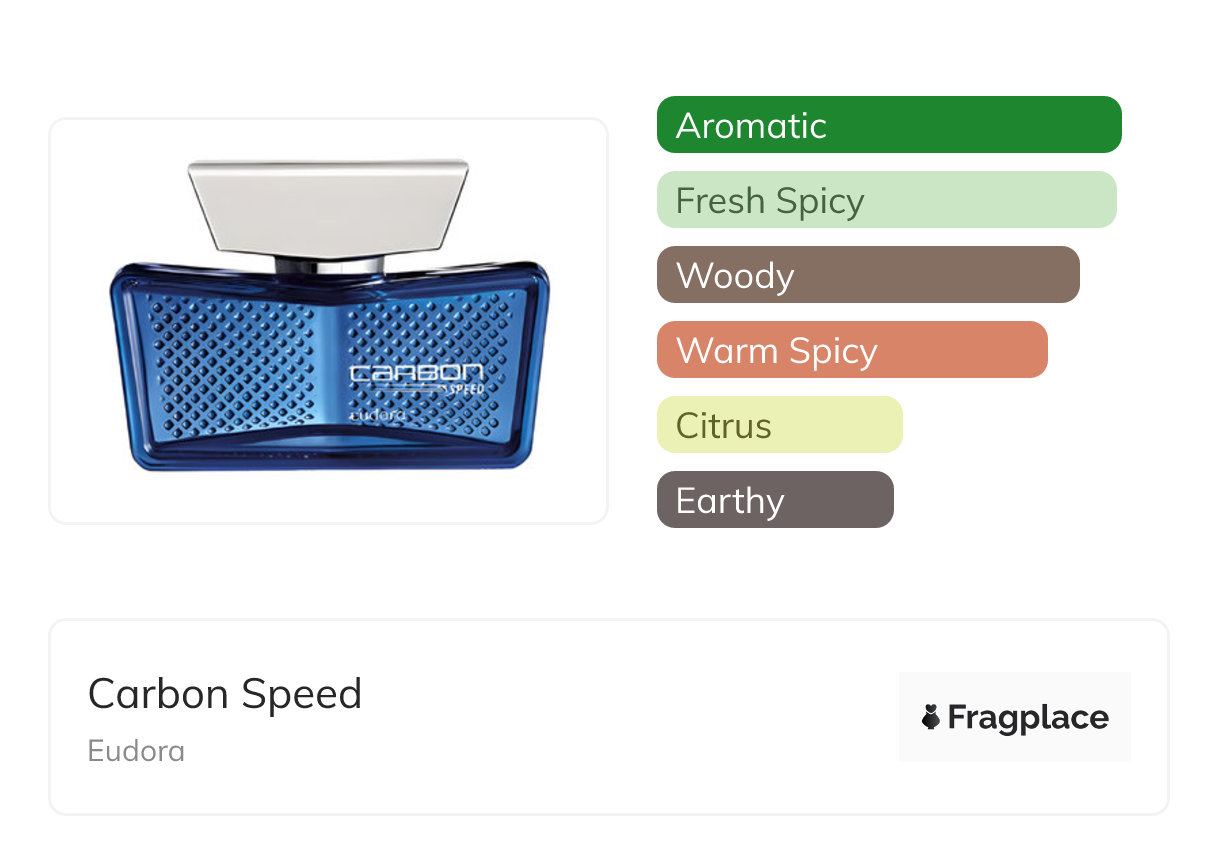The width and height of the screenshot is (1218, 864).
Task: Open the Eudora brand name under the title
Action: pos(136,751)
